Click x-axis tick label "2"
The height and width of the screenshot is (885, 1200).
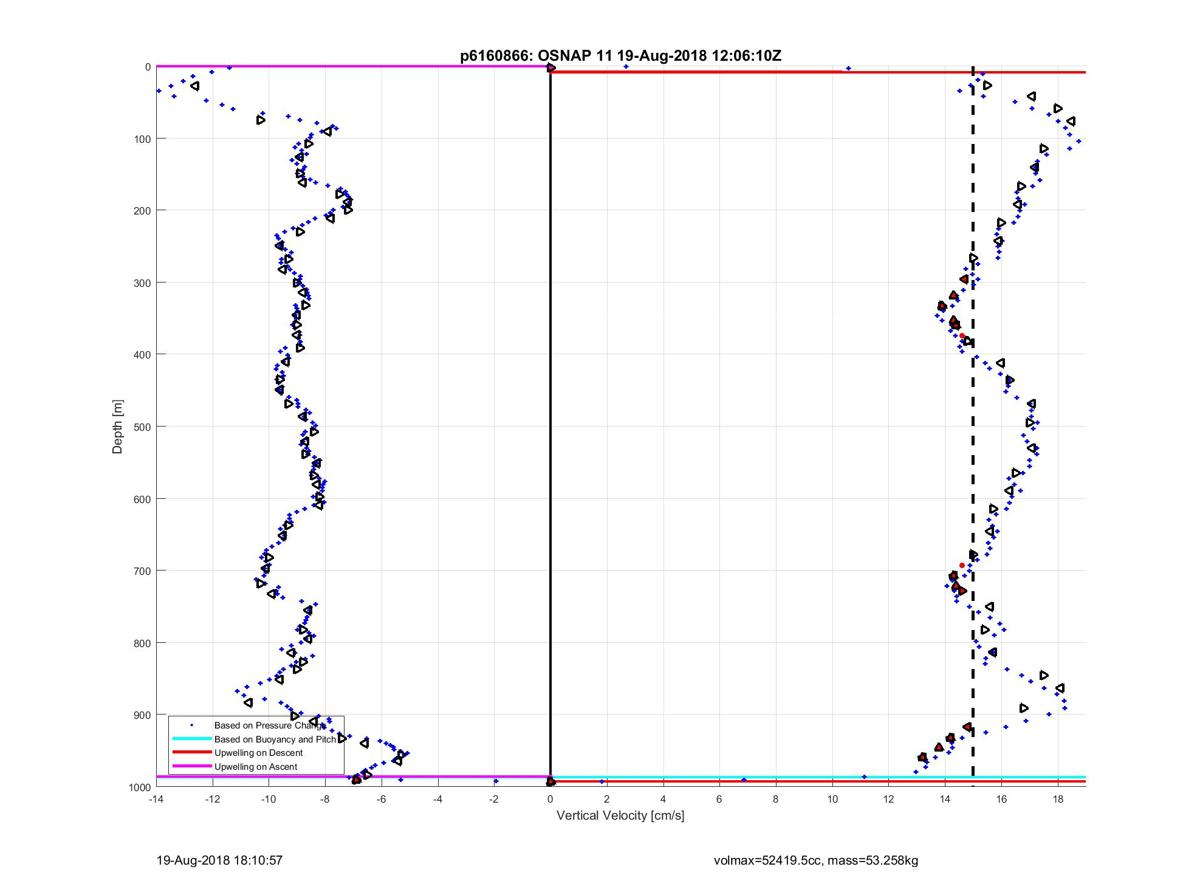[x=607, y=800]
